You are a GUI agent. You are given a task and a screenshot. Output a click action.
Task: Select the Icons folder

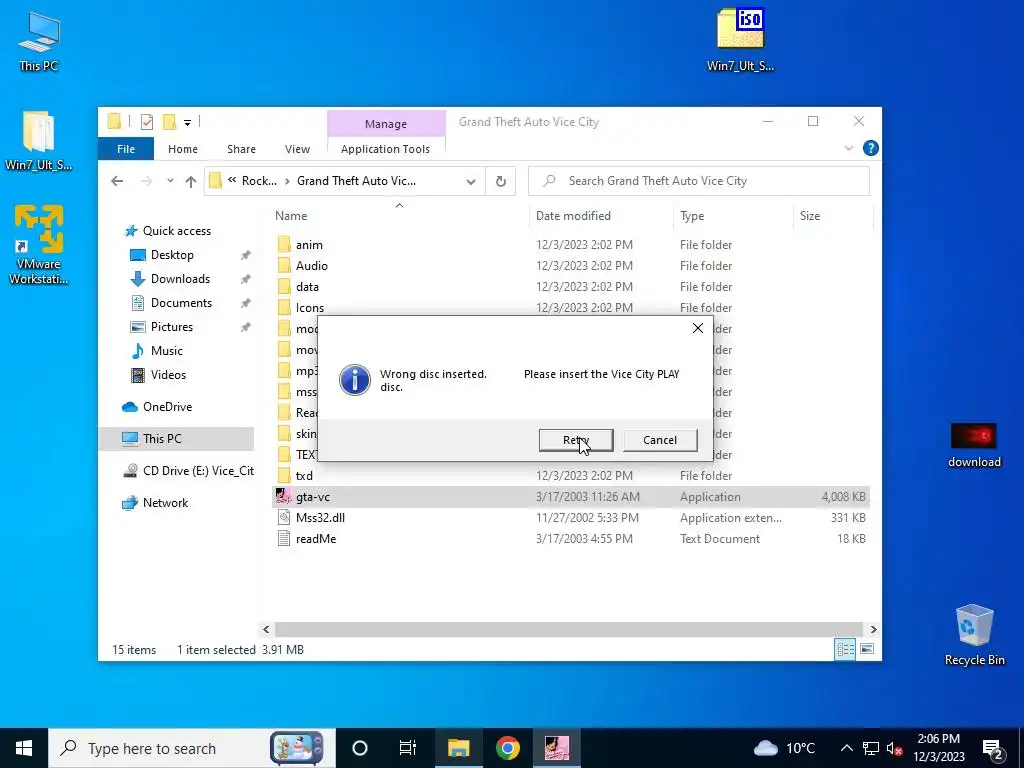tap(310, 308)
